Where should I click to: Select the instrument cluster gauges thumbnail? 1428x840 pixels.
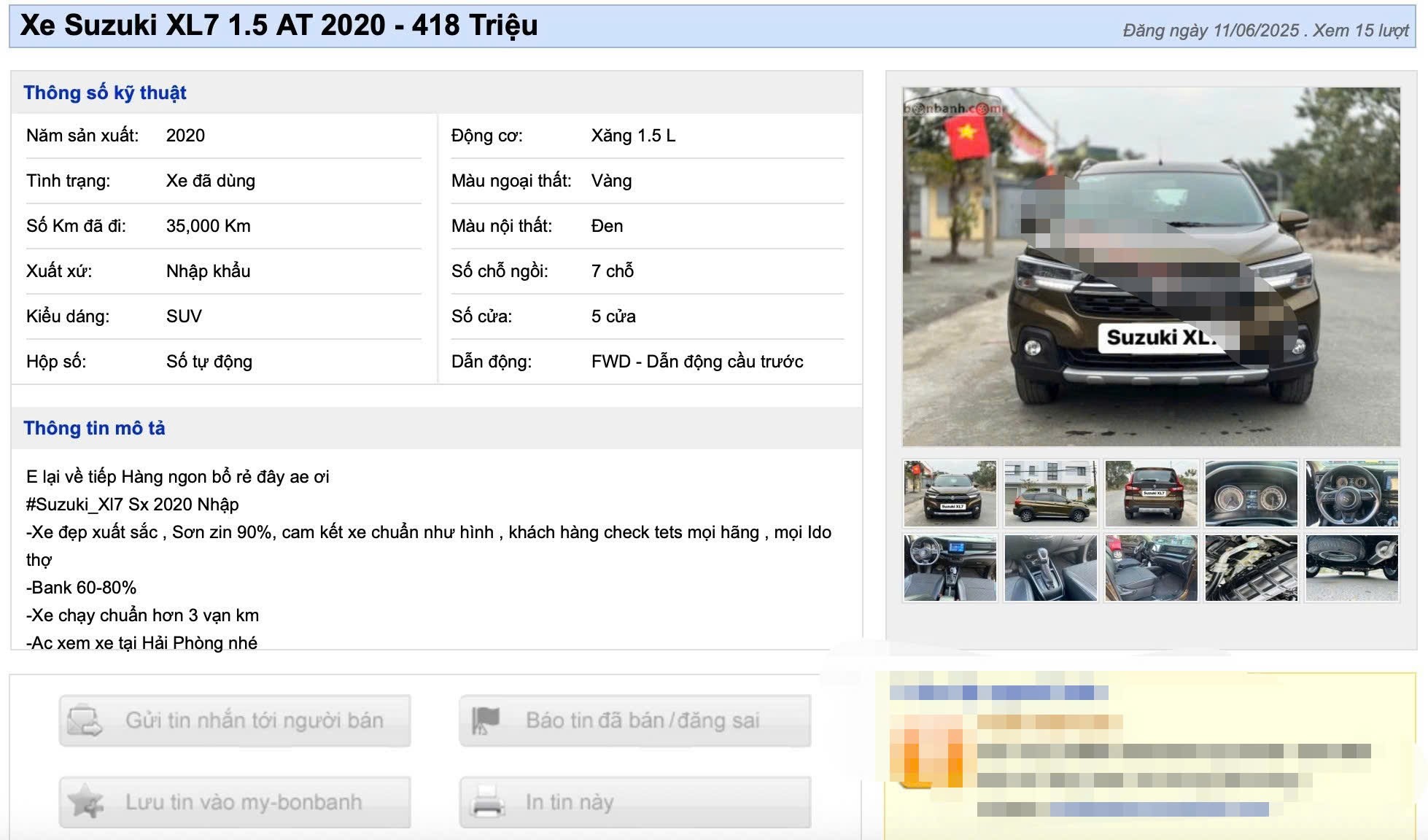pyautogui.click(x=1252, y=493)
